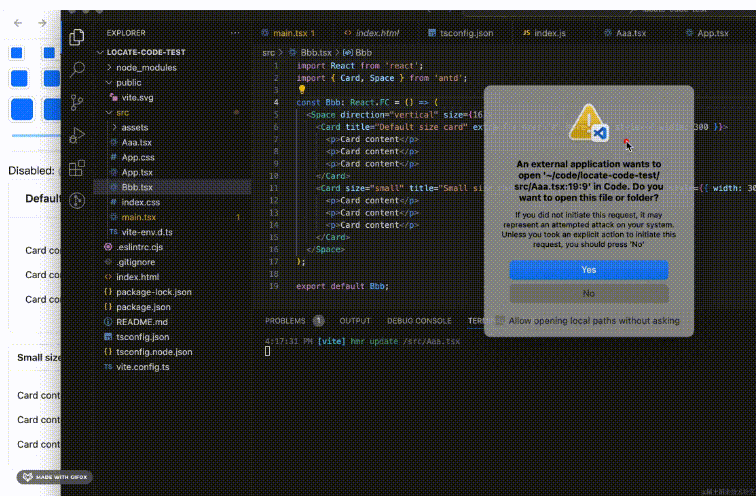Decline the request with the No button
This screenshot has width=756, height=496.
(589, 294)
